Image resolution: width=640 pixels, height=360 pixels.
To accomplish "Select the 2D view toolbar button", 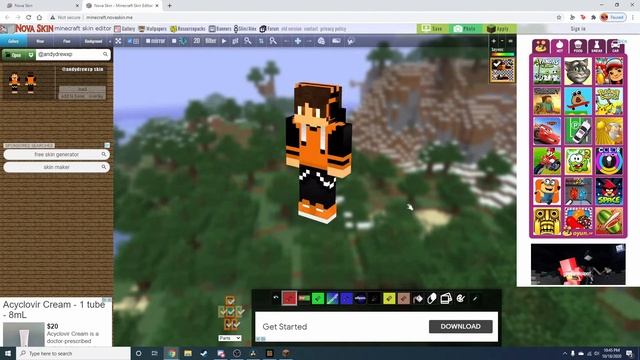I will 197,41.
